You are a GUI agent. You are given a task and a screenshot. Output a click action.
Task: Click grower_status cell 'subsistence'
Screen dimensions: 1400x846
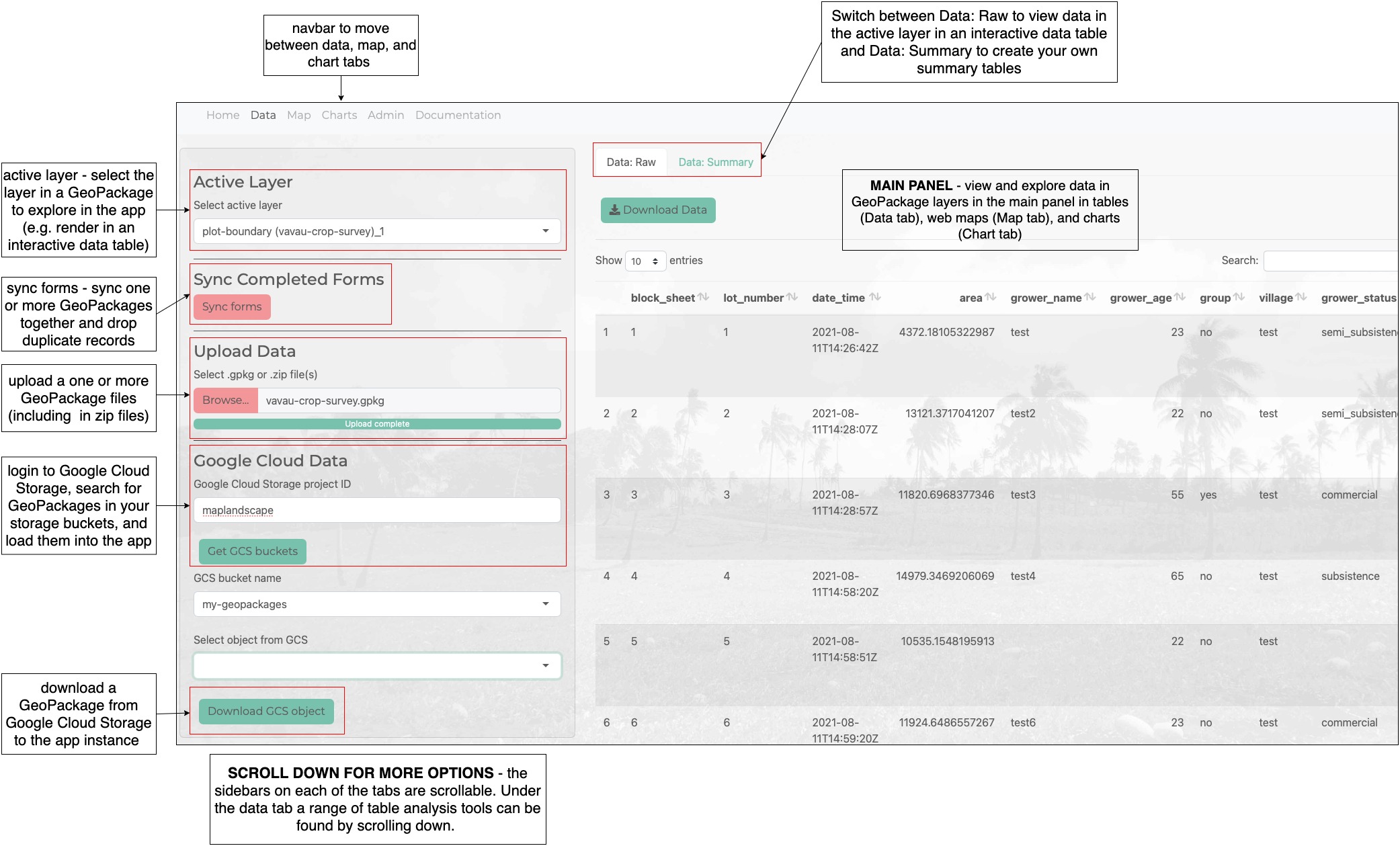pos(1350,576)
